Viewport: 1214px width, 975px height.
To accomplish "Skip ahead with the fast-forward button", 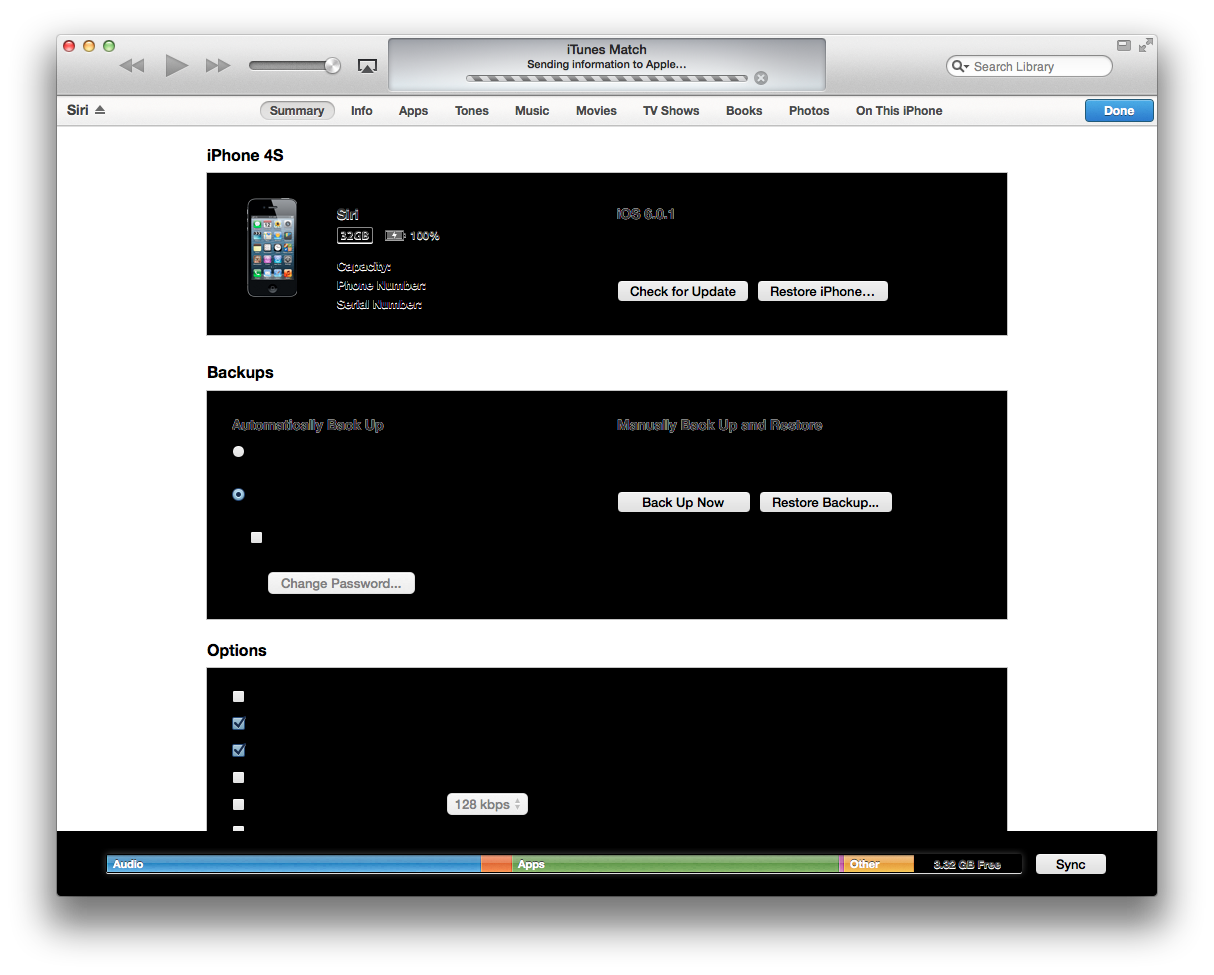I will tap(218, 66).
